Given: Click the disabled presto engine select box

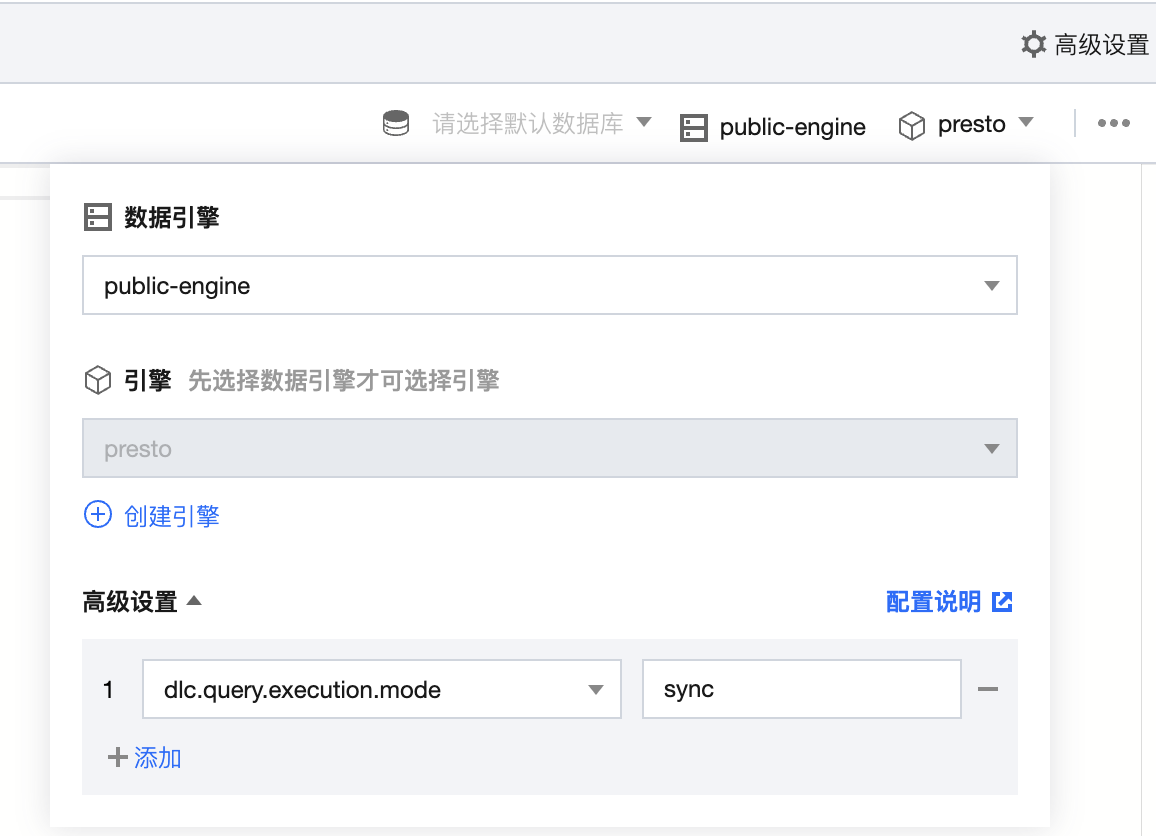Looking at the screenshot, I should pos(549,449).
